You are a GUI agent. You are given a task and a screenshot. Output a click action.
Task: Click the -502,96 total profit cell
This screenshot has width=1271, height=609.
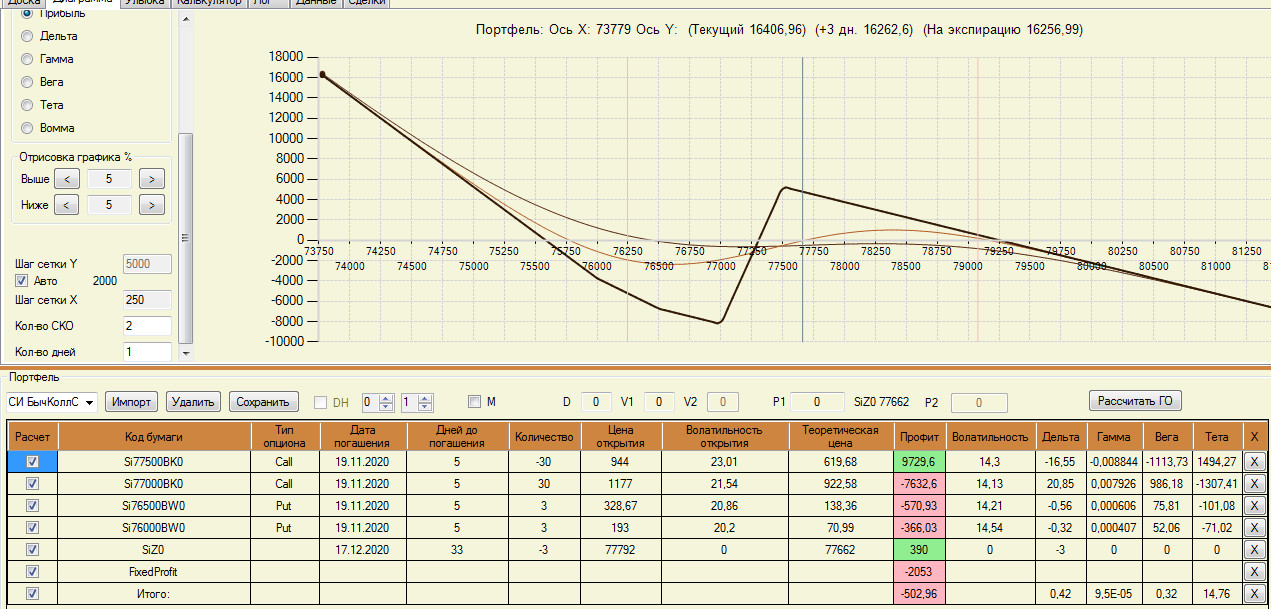[919, 594]
